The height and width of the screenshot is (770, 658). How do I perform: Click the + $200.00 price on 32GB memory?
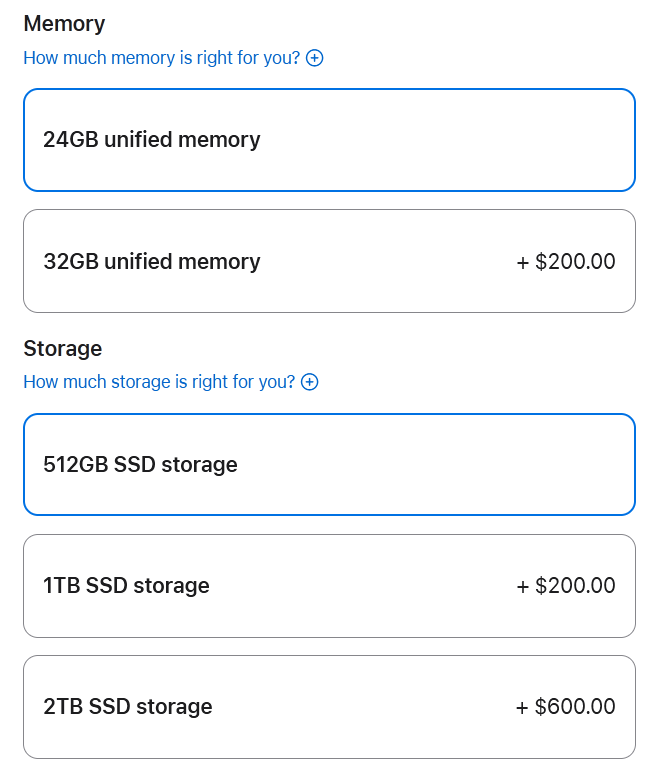[566, 261]
